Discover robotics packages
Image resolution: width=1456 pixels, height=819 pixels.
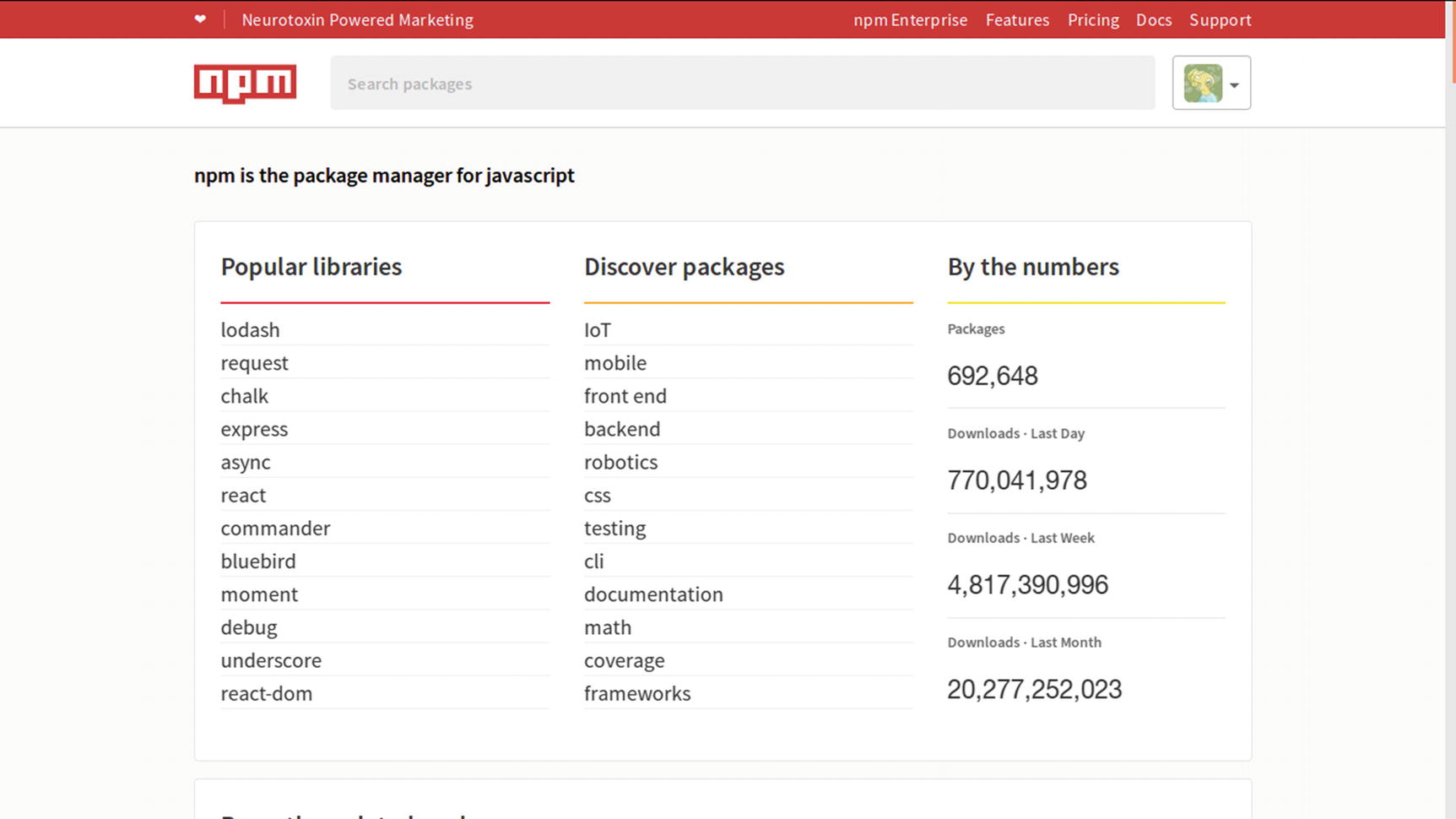pos(620,462)
